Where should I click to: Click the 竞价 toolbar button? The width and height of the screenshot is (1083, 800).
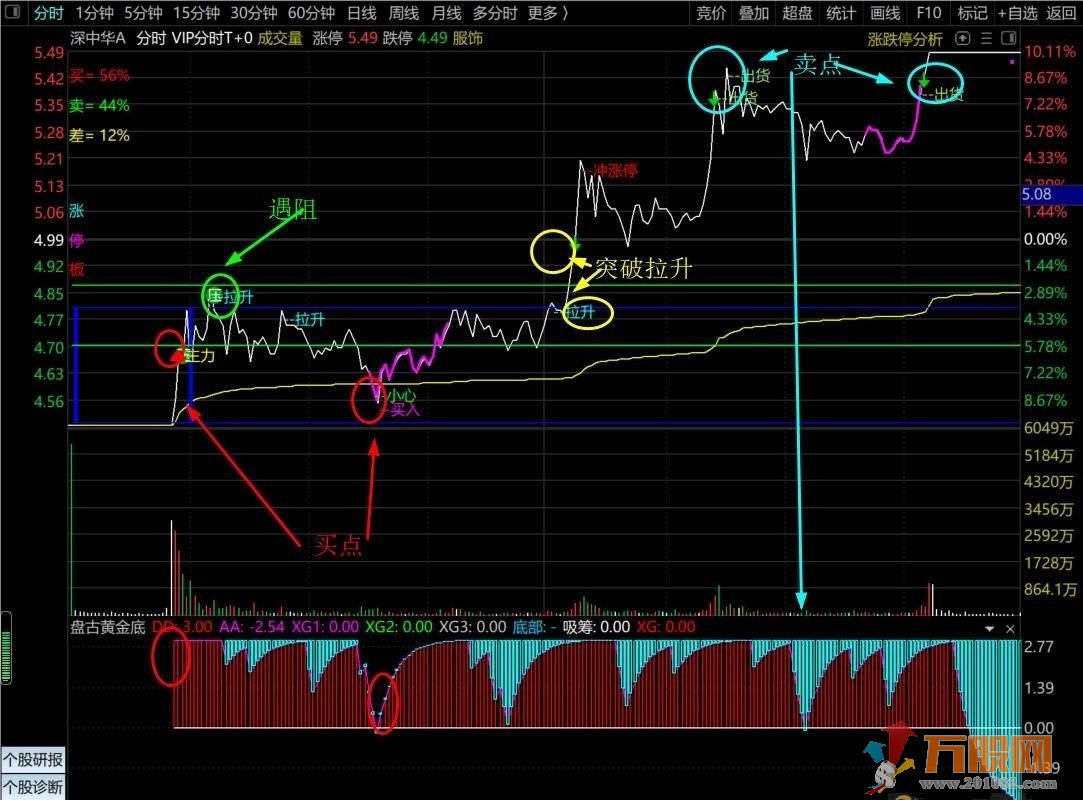[x=711, y=12]
